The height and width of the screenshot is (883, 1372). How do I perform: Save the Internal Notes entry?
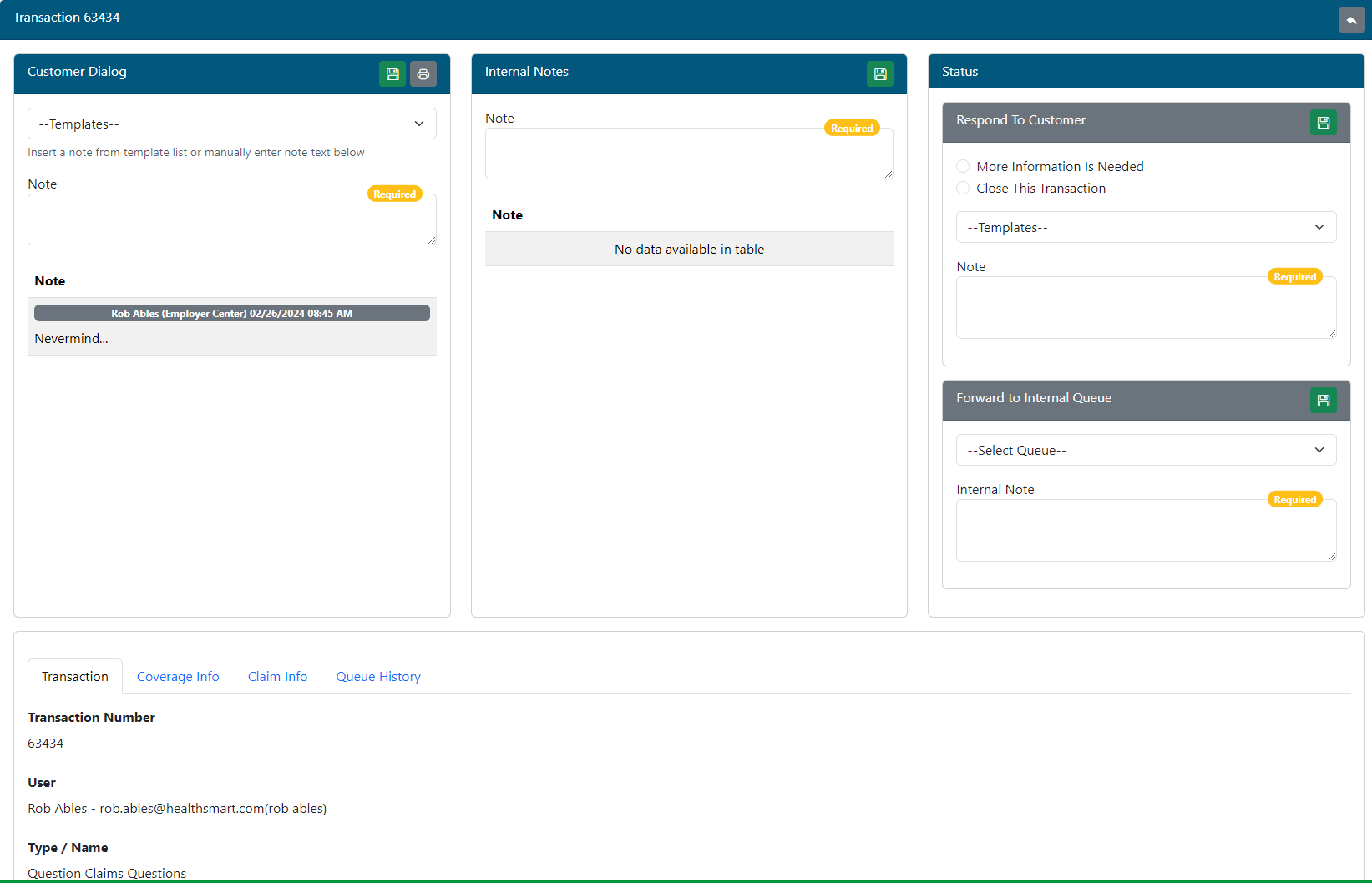click(x=880, y=74)
